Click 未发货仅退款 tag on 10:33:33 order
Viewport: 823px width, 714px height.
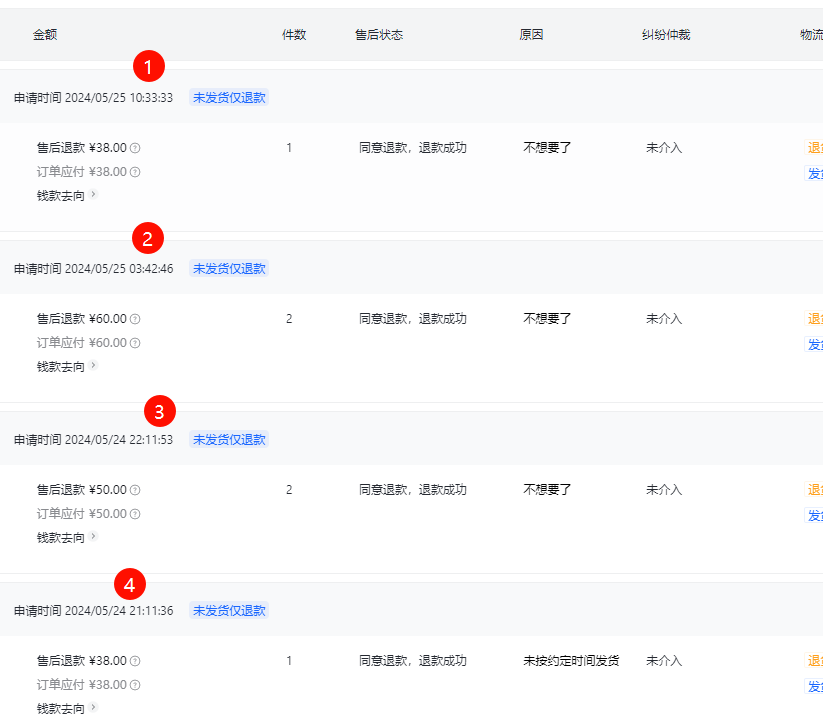[229, 98]
